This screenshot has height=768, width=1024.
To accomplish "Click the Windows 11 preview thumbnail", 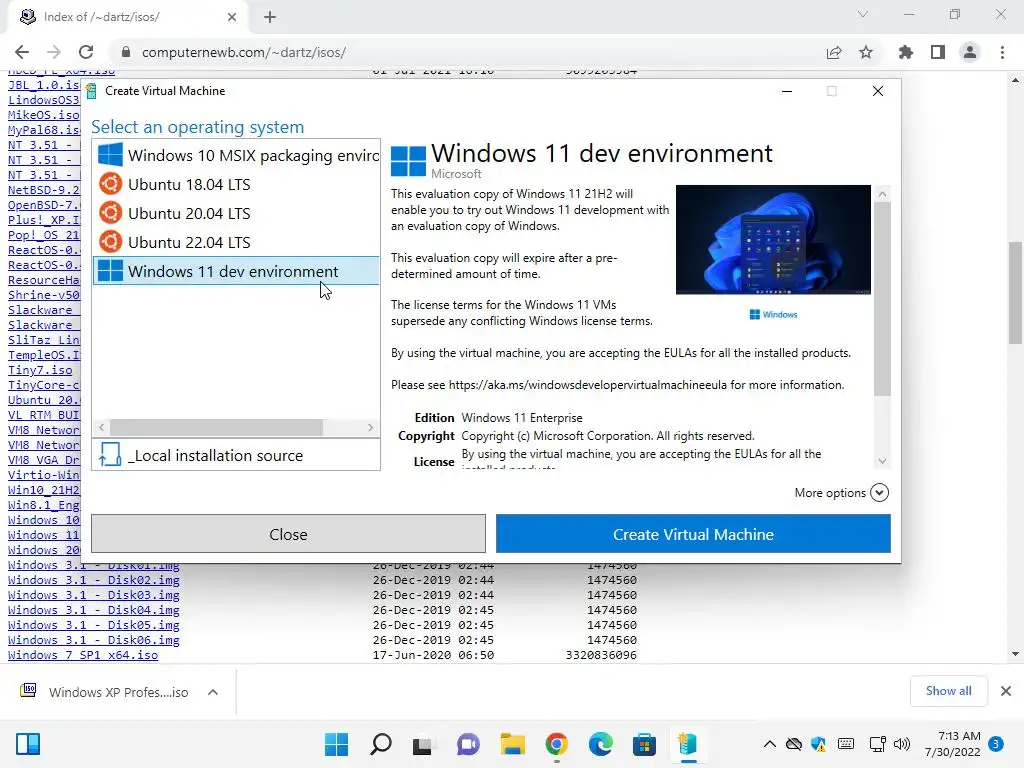I will click(x=773, y=240).
